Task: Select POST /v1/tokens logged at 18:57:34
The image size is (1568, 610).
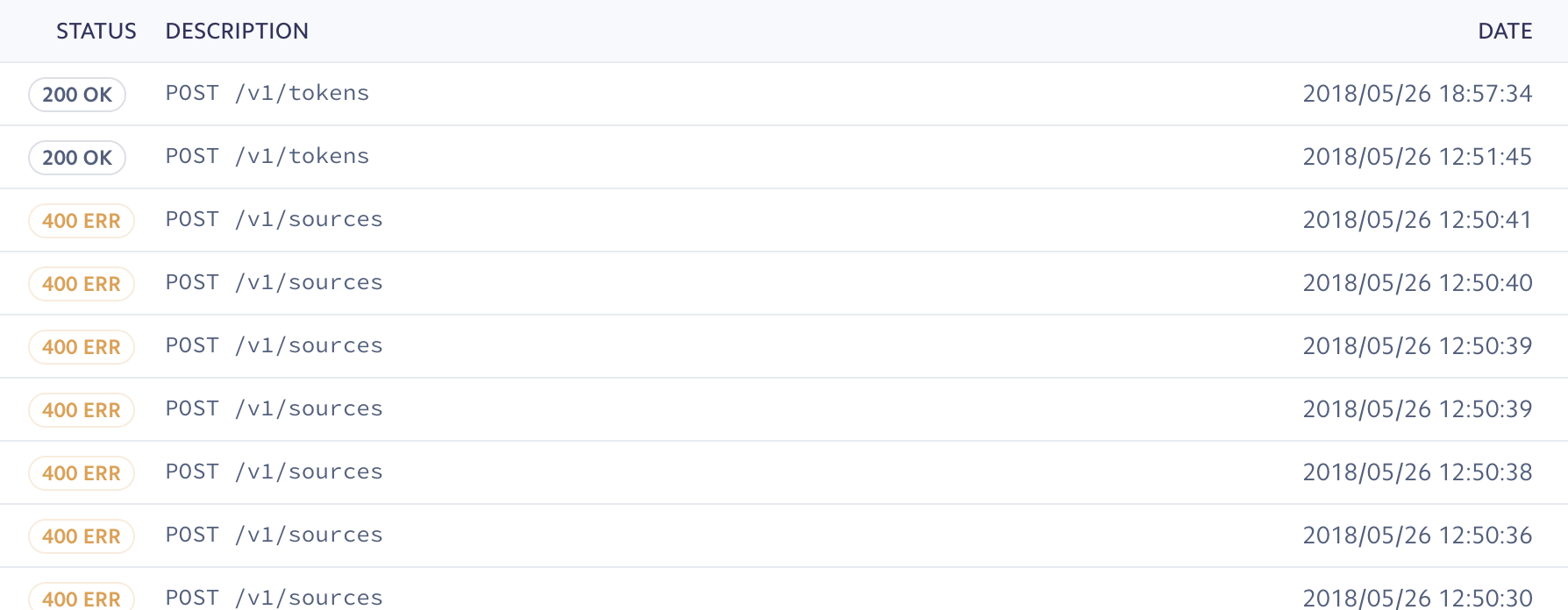Action: click(267, 93)
